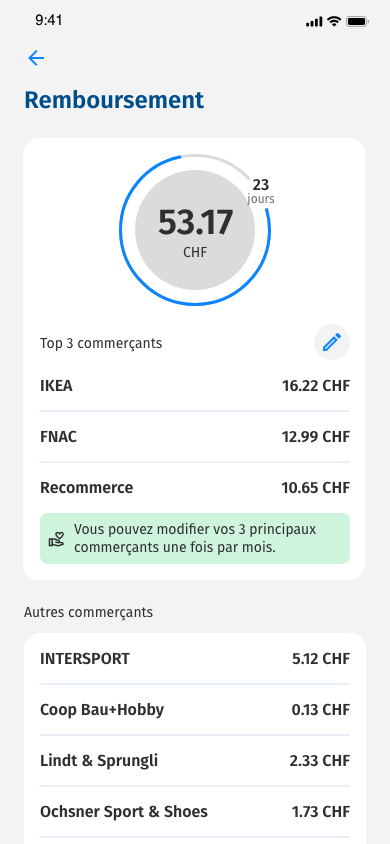Tap the 53.17 CHF total circle
Viewport: 390px width, 844px height.
[x=195, y=230]
